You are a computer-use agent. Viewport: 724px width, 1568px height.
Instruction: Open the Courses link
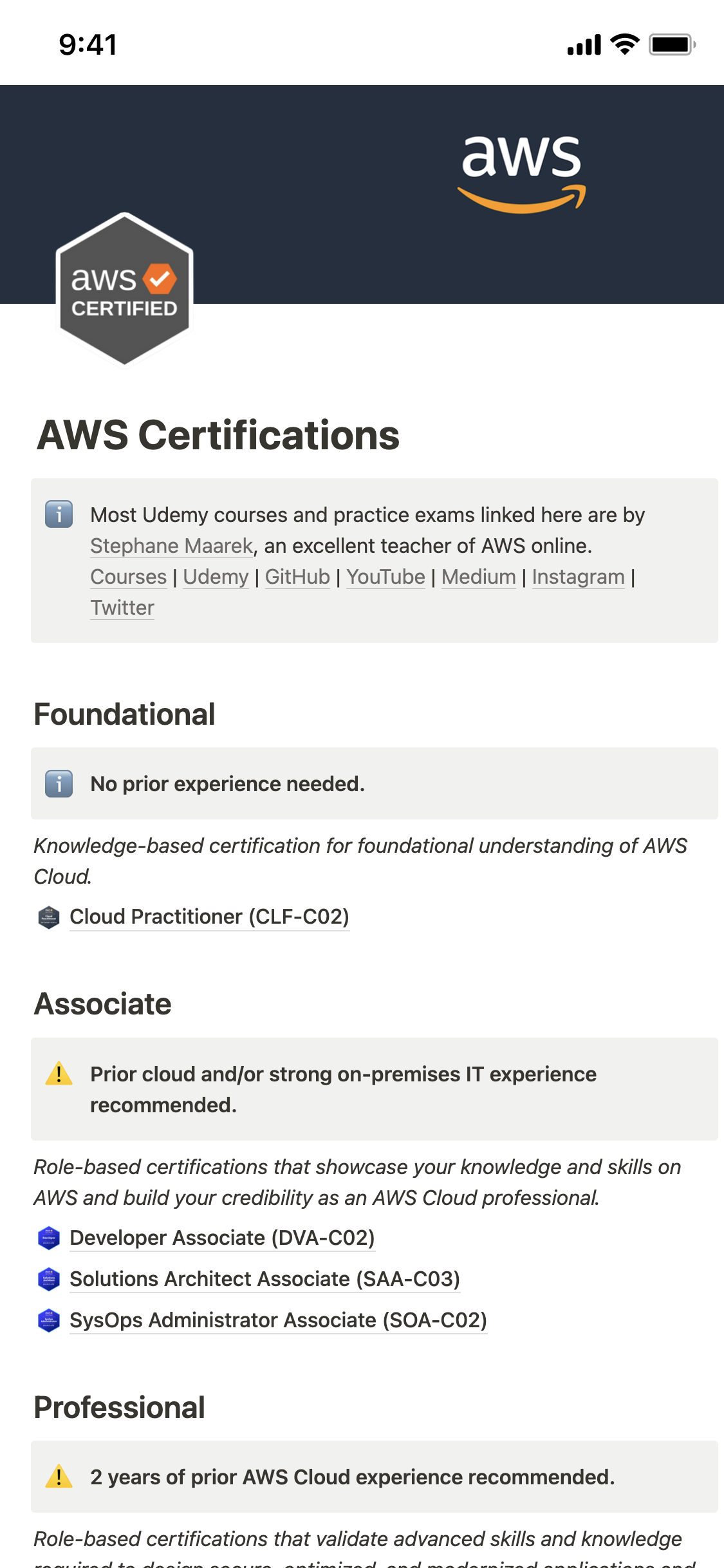pyautogui.click(x=129, y=577)
